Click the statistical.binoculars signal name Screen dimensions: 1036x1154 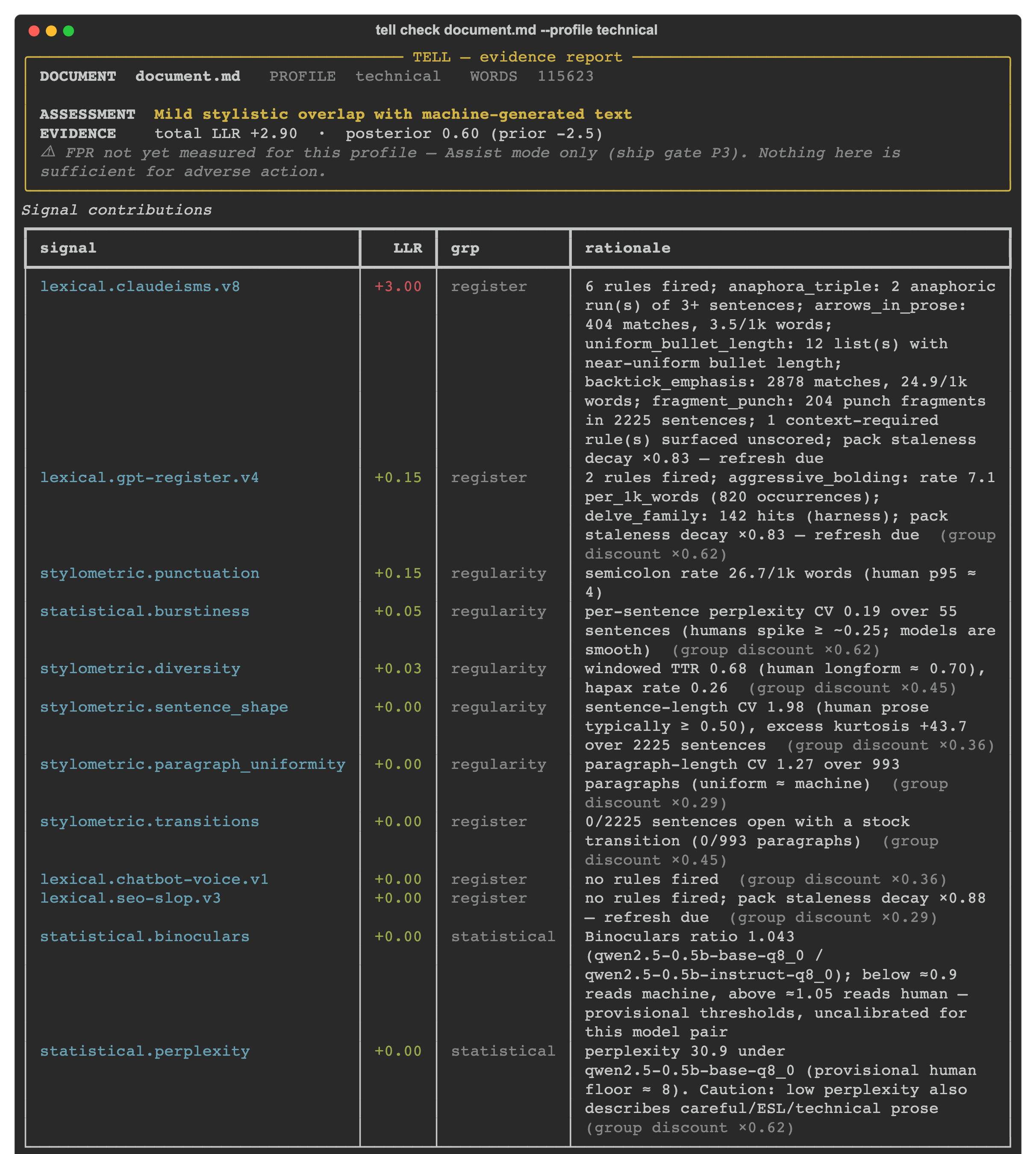click(144, 936)
